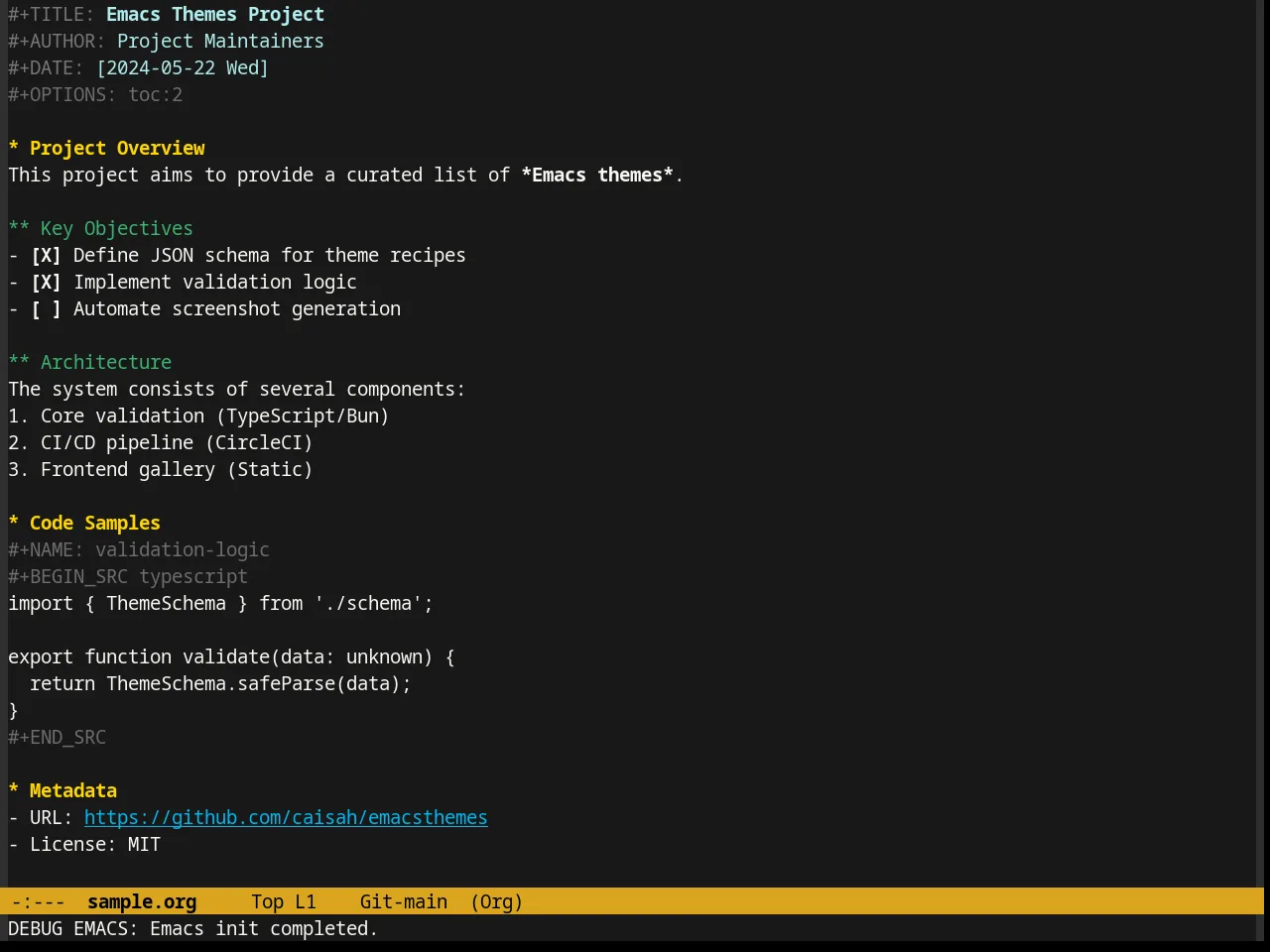Click the #+END_SRC line
Image resolution: width=1270 pixels, height=952 pixels.
[57, 738]
